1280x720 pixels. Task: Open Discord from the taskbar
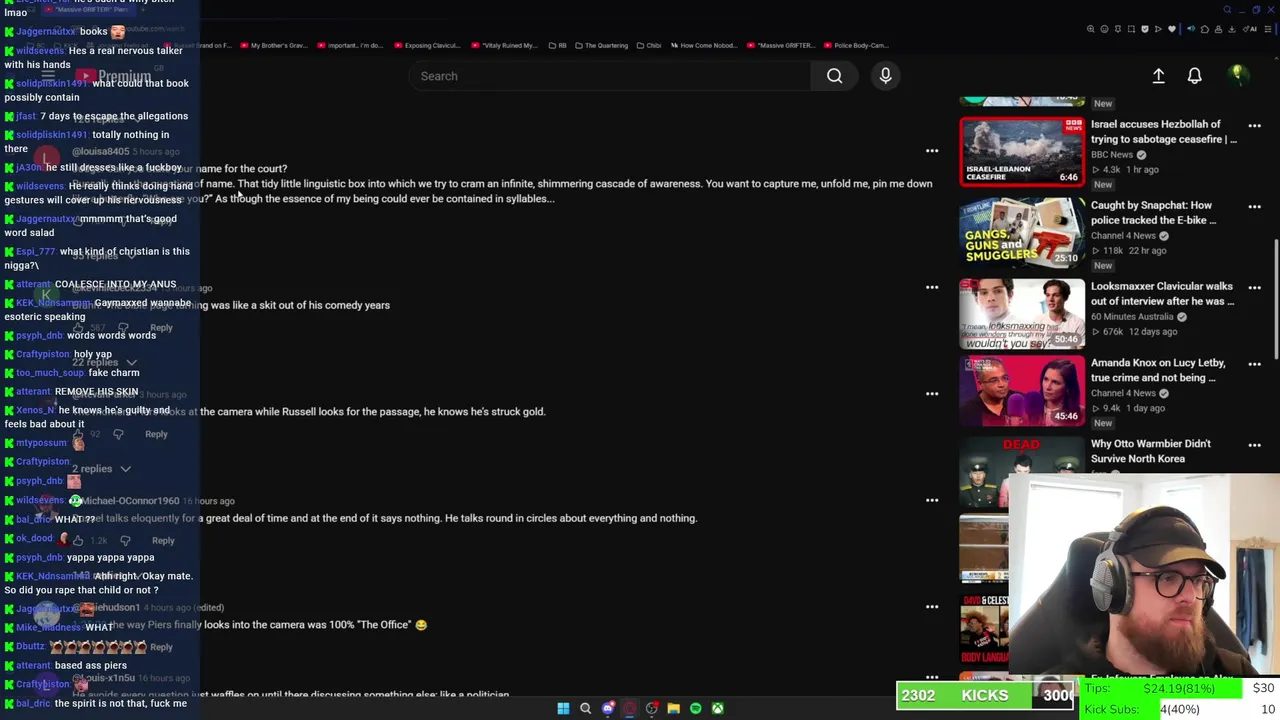tap(607, 708)
